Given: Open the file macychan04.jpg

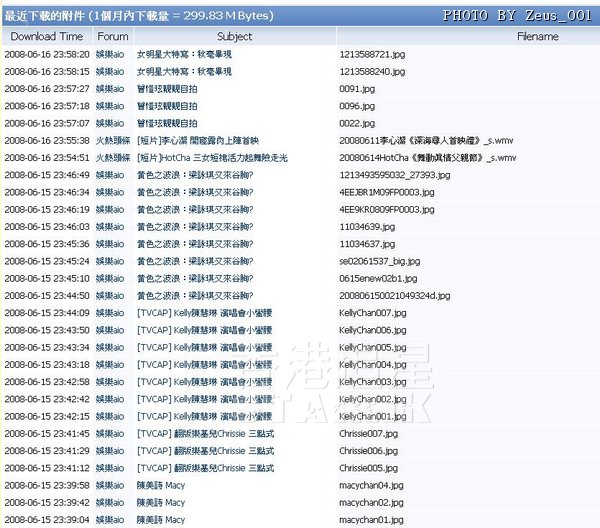Looking at the screenshot, I should [x=371, y=485].
